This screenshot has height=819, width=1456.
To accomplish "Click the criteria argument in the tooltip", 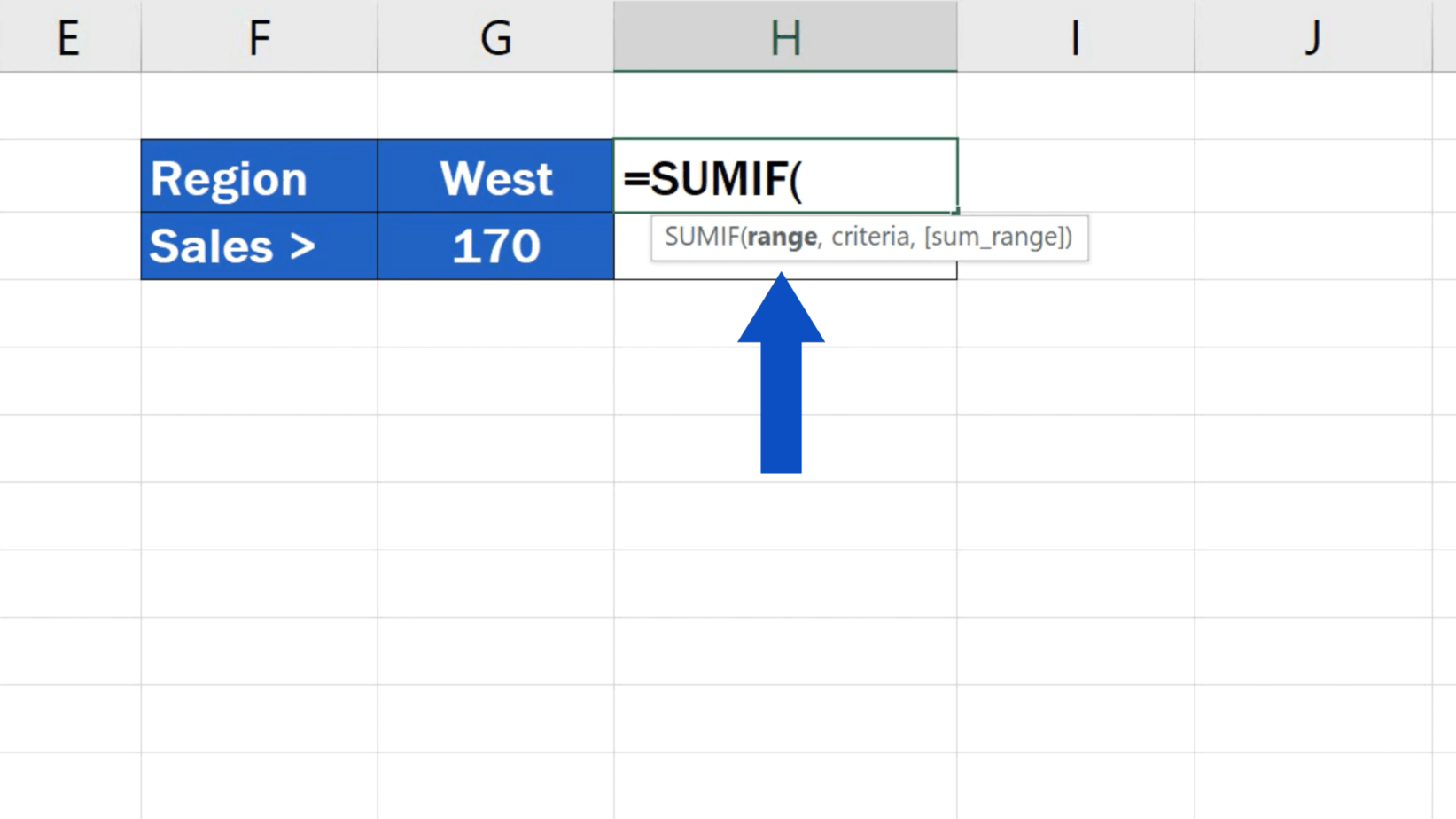I will coord(874,238).
